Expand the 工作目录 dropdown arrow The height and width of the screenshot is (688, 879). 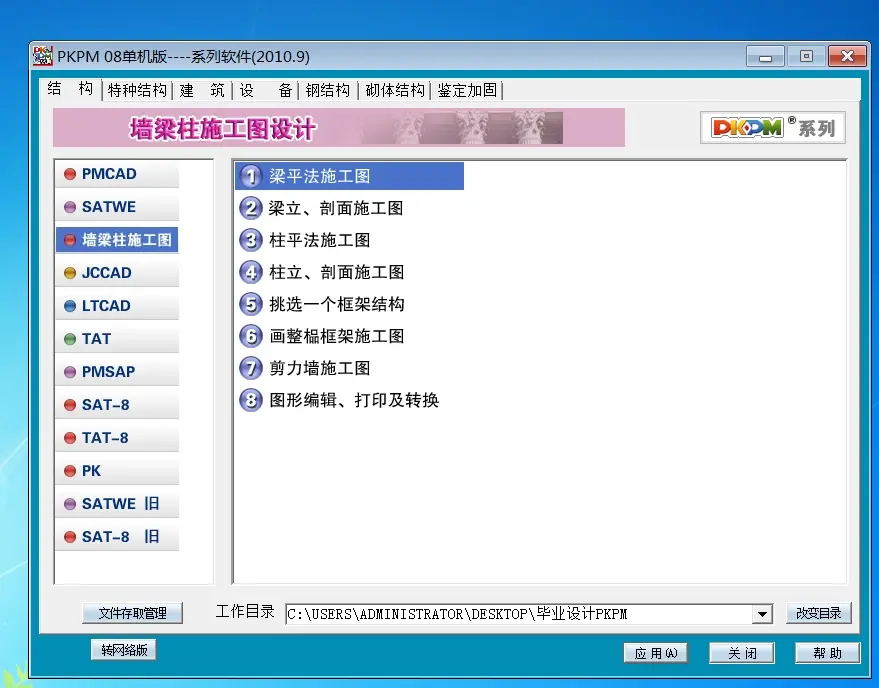[x=762, y=614]
